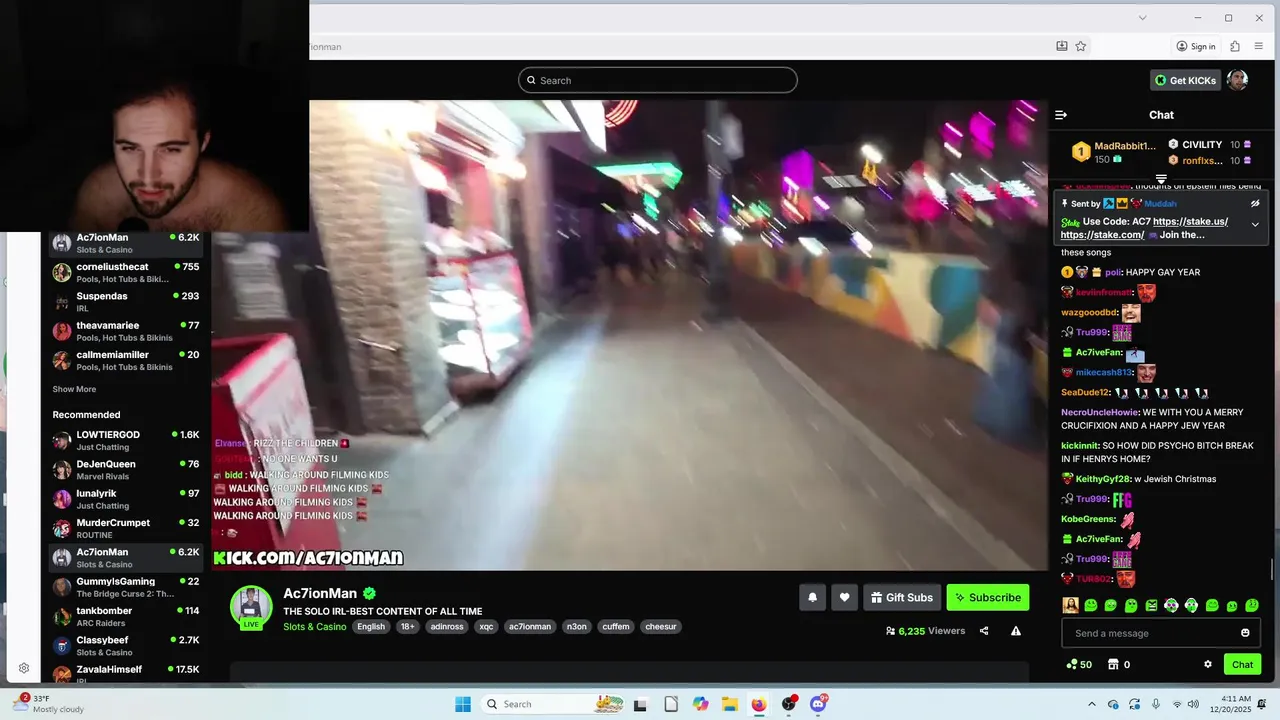Open the channel points balance 50
Viewport: 1280px width, 720px height.
1079,664
